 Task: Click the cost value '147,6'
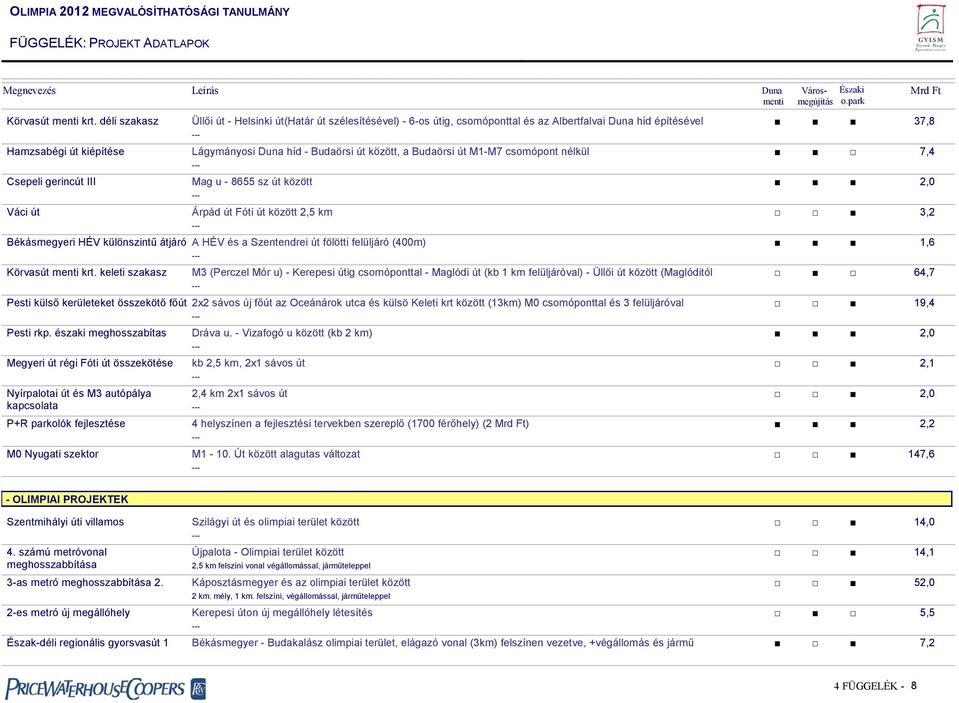coord(922,454)
